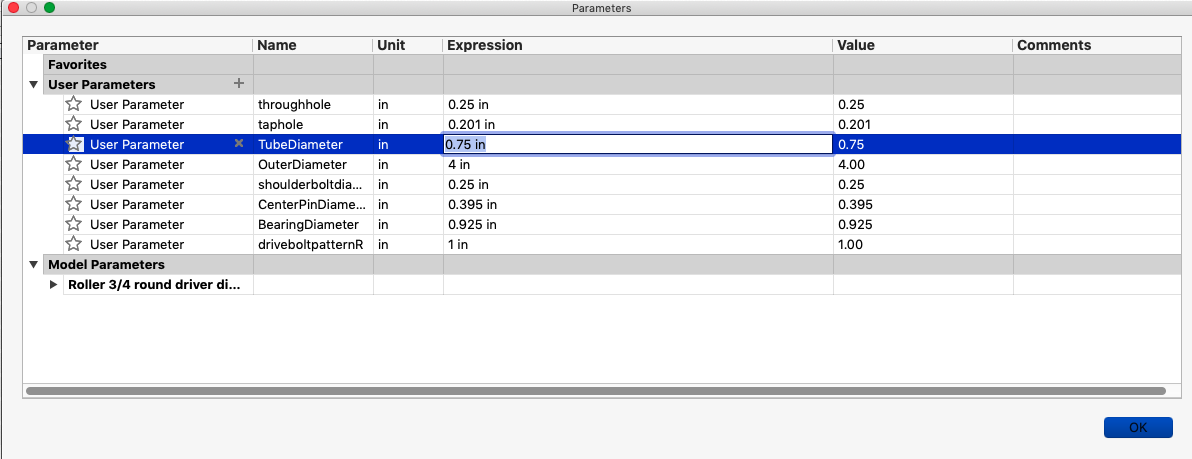Click the Favorites row in the parameter list
Viewport: 1192px width, 459px height.
click(77, 64)
